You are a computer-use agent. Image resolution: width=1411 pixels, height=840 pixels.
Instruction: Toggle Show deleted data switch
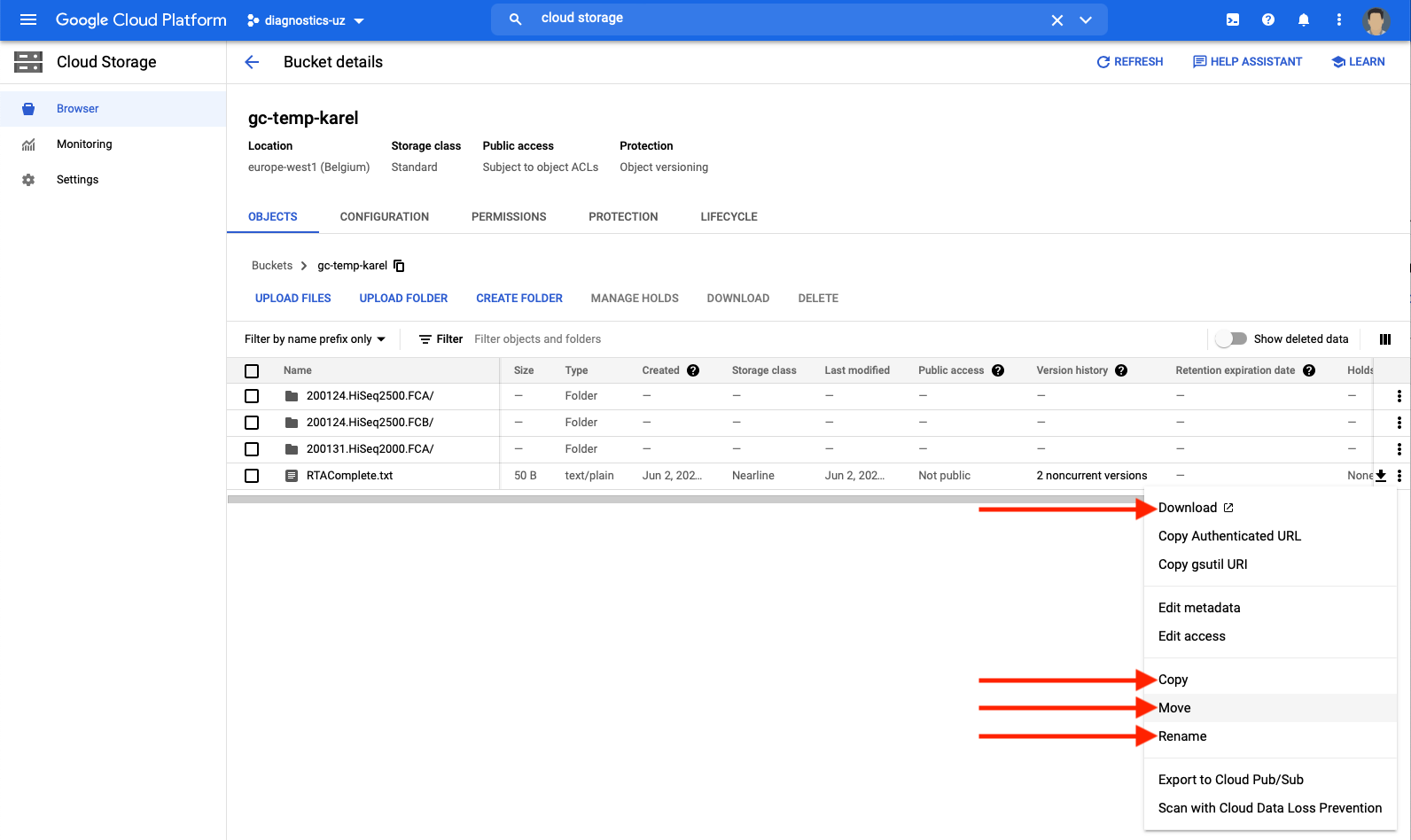[1231, 338]
